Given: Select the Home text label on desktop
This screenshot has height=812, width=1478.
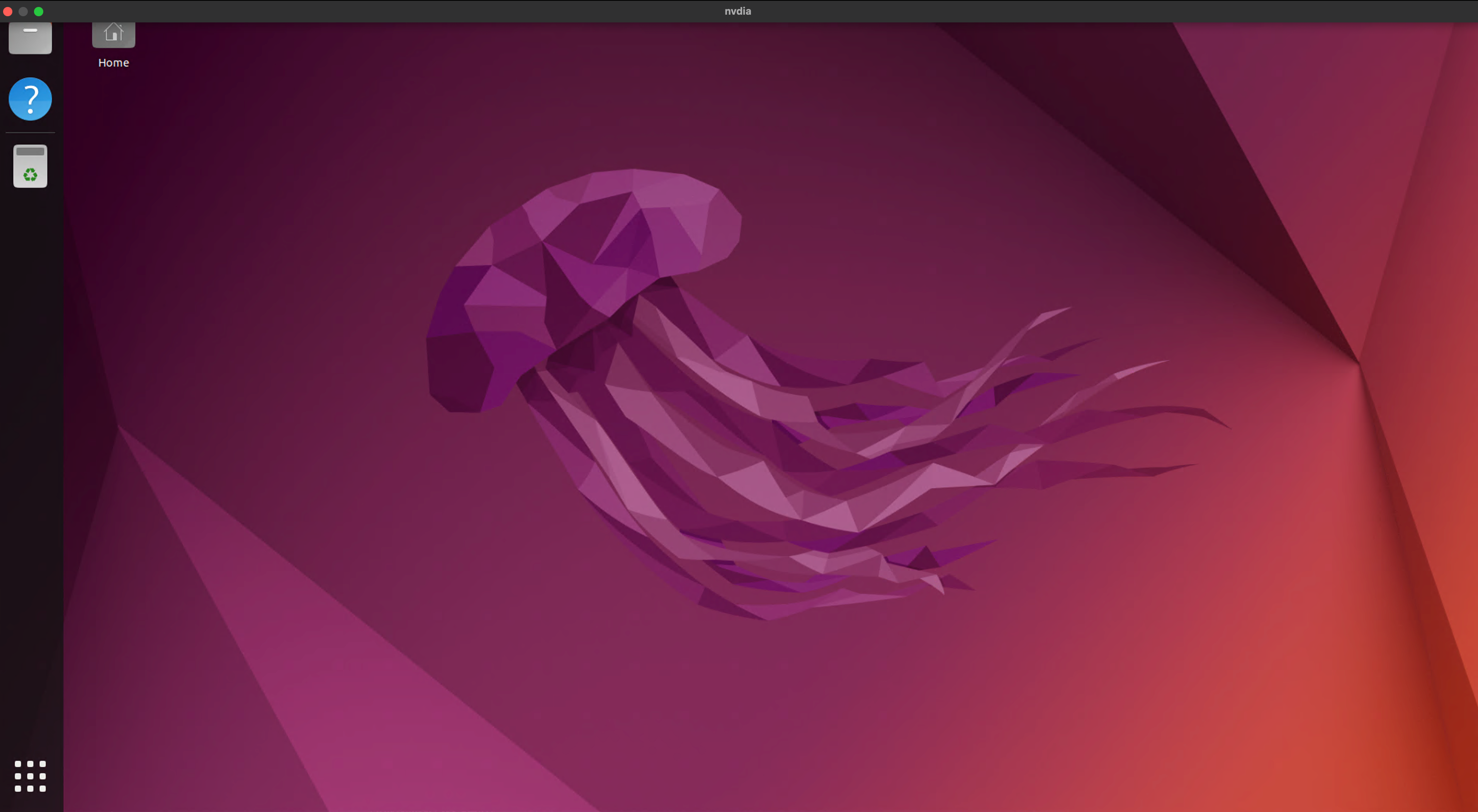Looking at the screenshot, I should (x=114, y=63).
